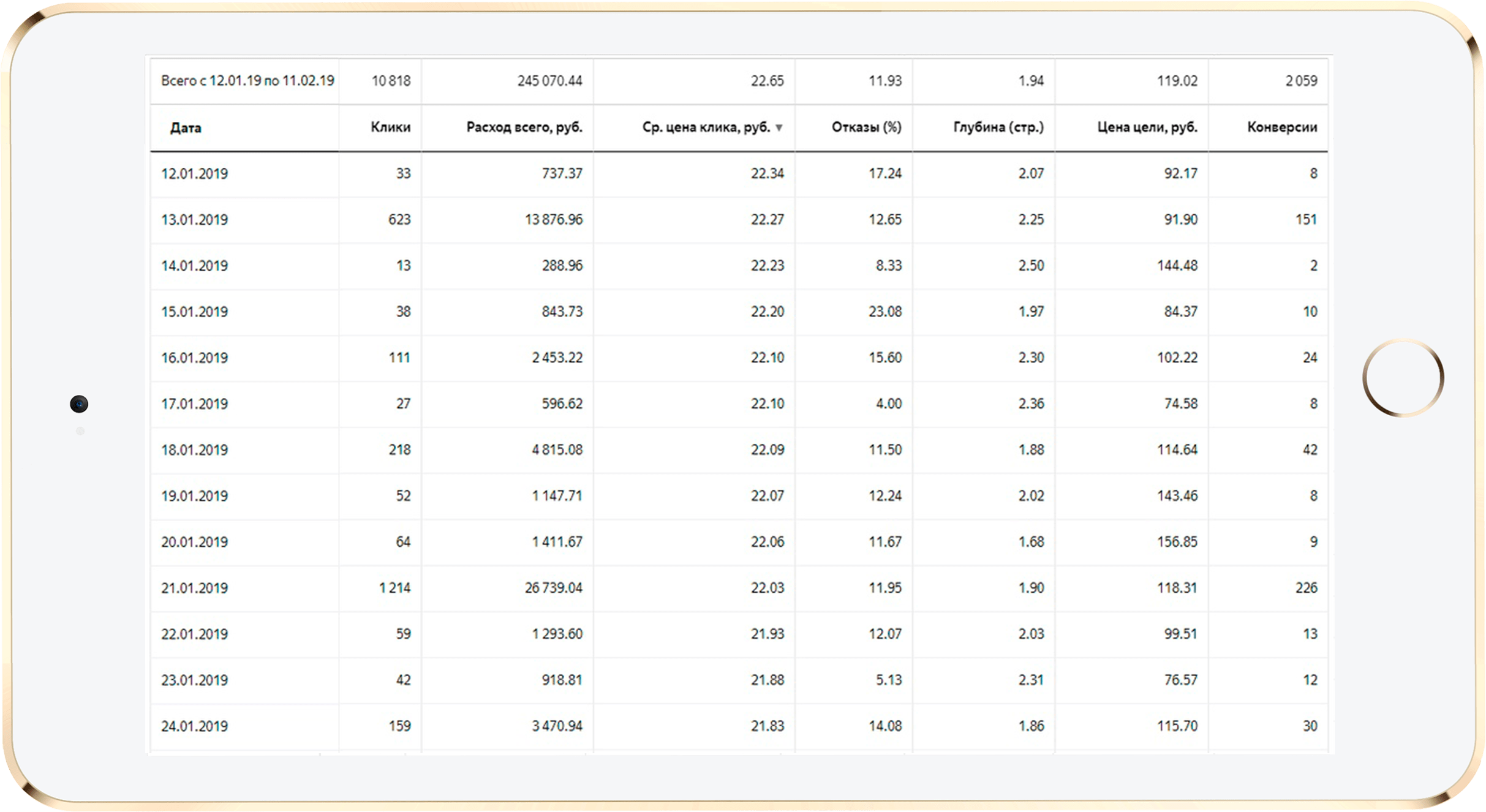
Task: Select the 226 conversions cell
Action: pyautogui.click(x=1305, y=588)
